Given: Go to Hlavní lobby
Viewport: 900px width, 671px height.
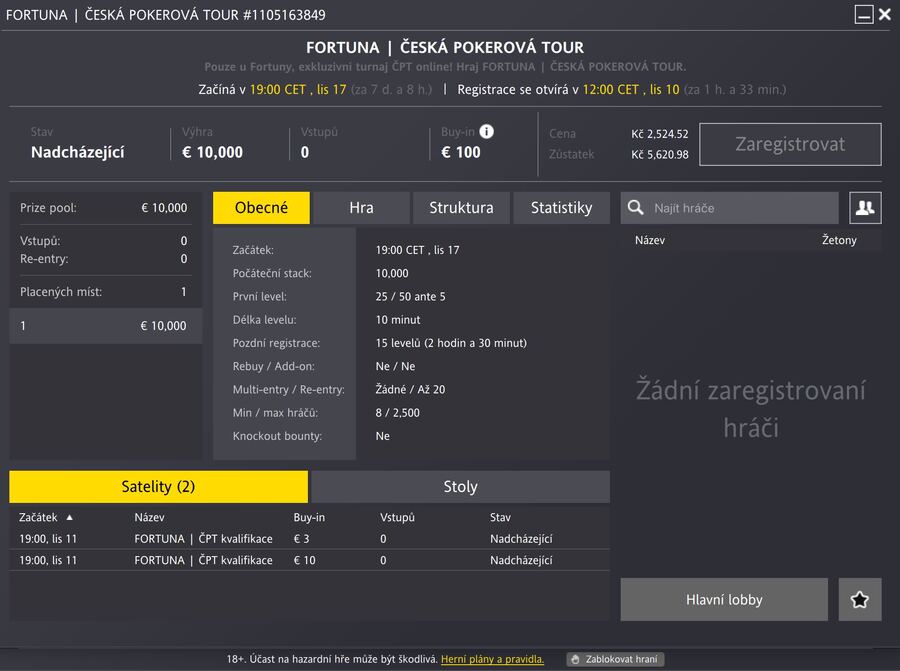Looking at the screenshot, I should [x=724, y=599].
